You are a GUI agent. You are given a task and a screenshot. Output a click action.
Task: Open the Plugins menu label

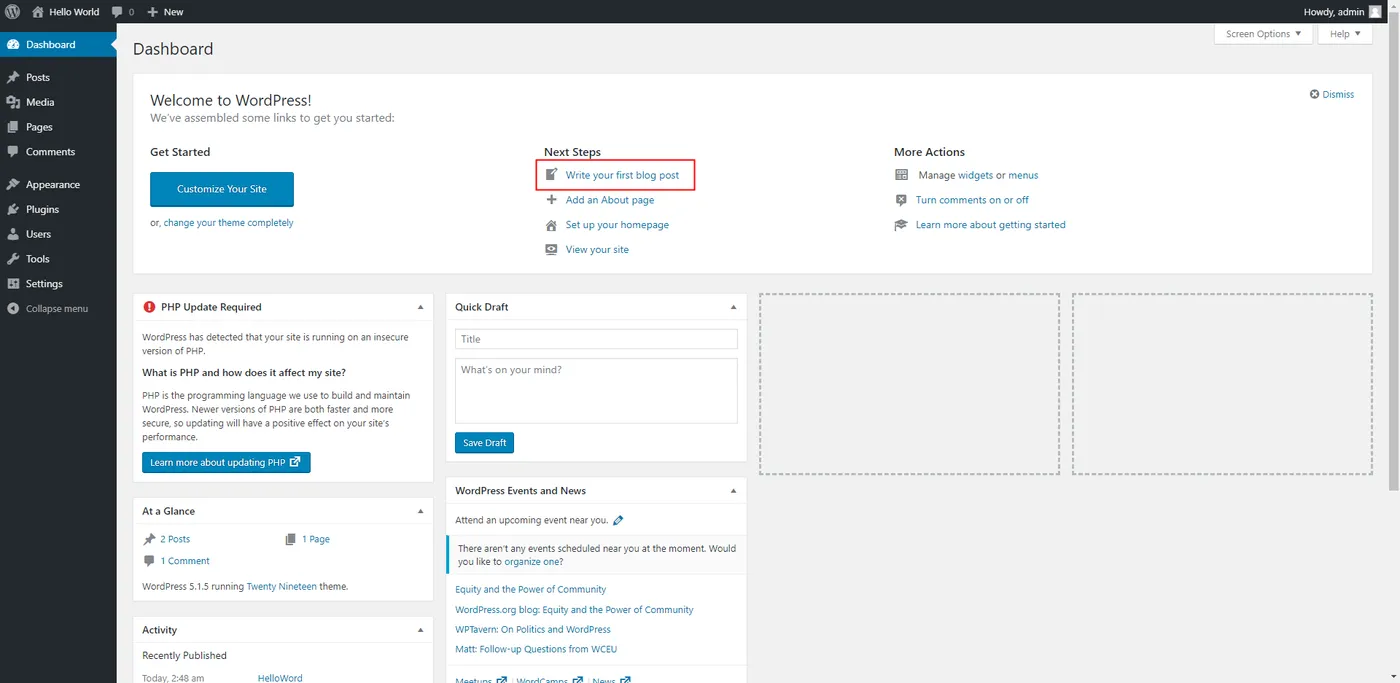coord(42,209)
